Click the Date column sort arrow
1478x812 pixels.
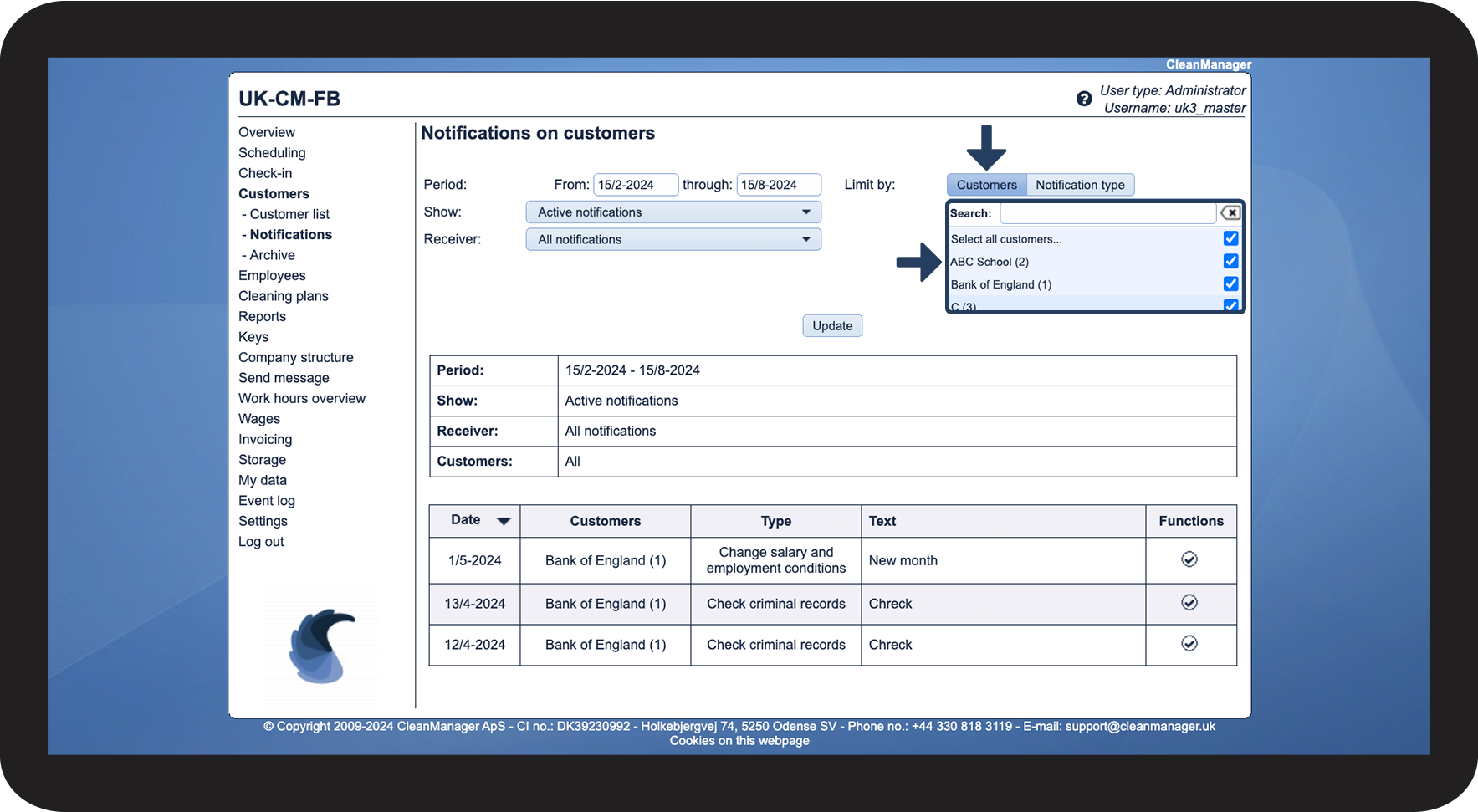coord(504,521)
